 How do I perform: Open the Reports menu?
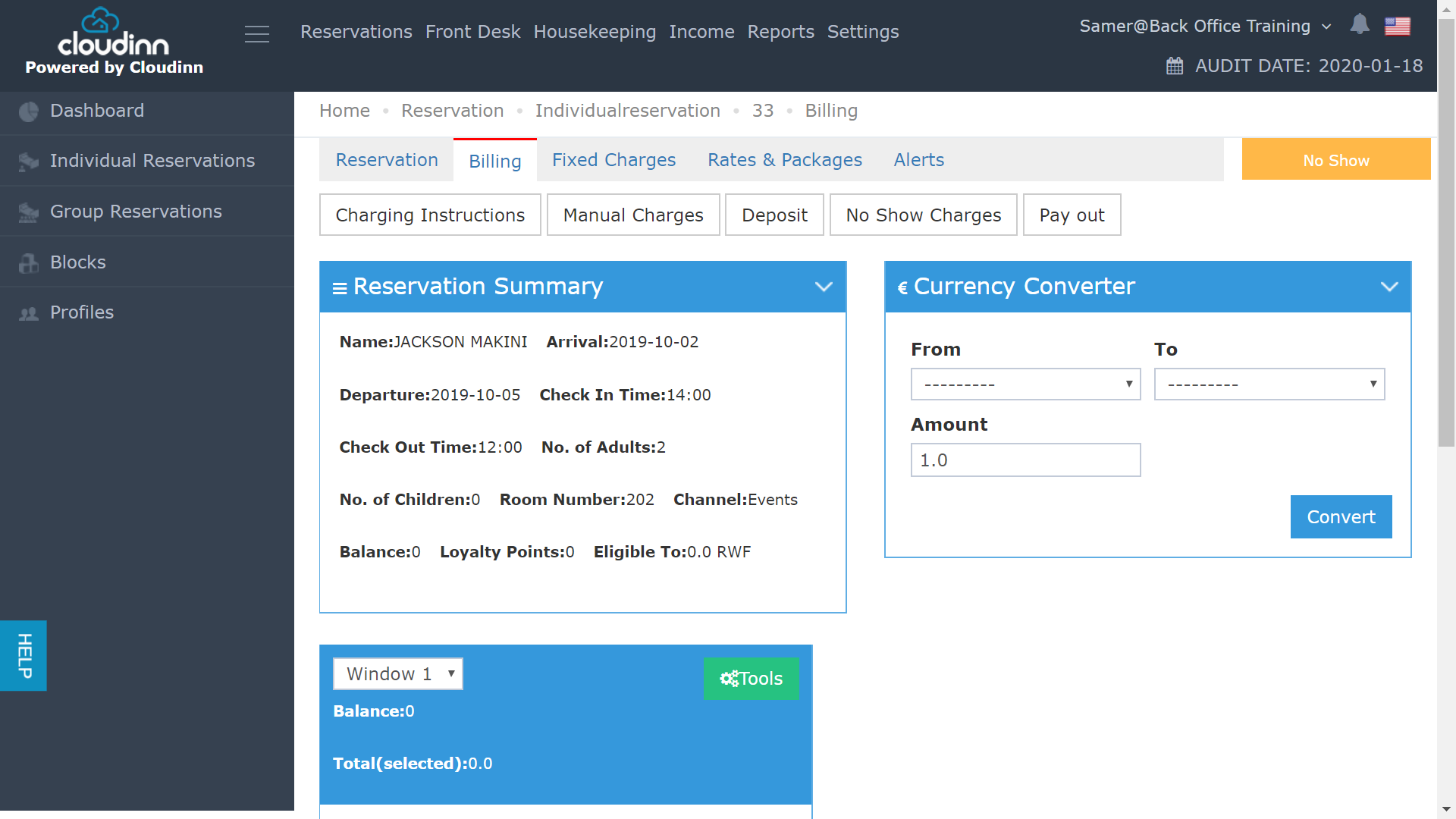(781, 32)
